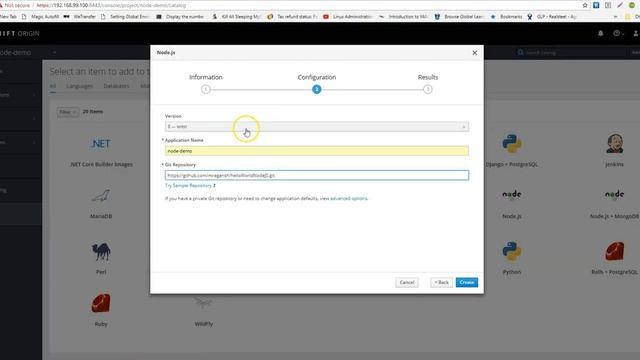Open the Version dropdown
640x360 pixels.
click(317, 127)
